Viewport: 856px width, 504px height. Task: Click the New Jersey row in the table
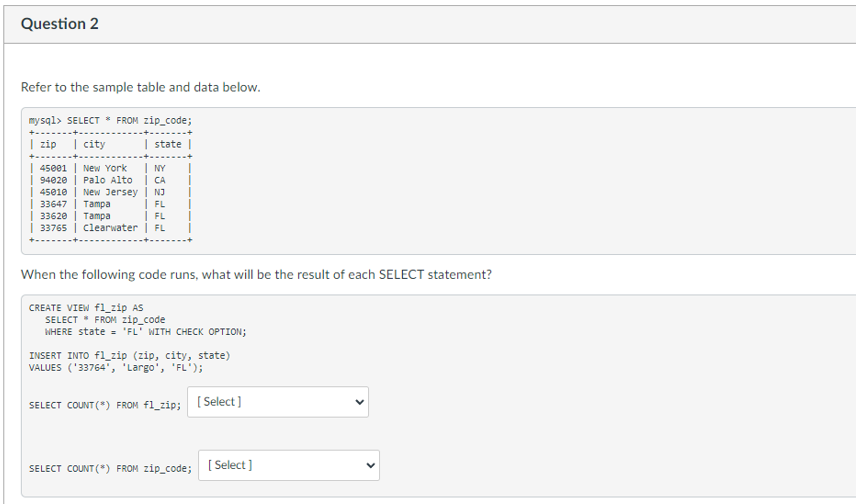[110, 192]
